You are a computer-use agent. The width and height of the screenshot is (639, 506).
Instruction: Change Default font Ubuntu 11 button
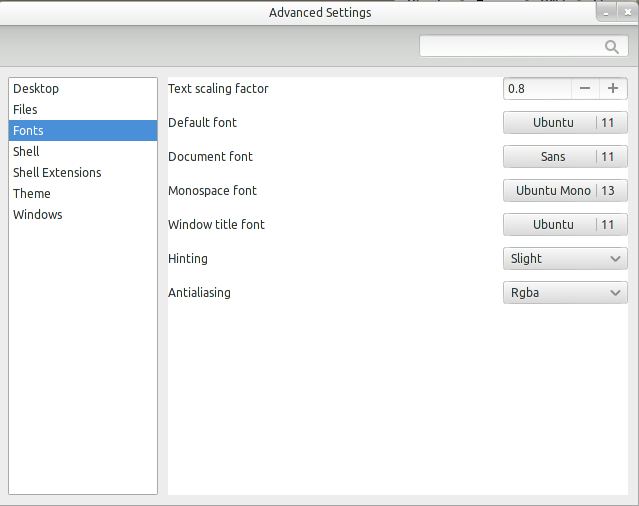coord(565,123)
